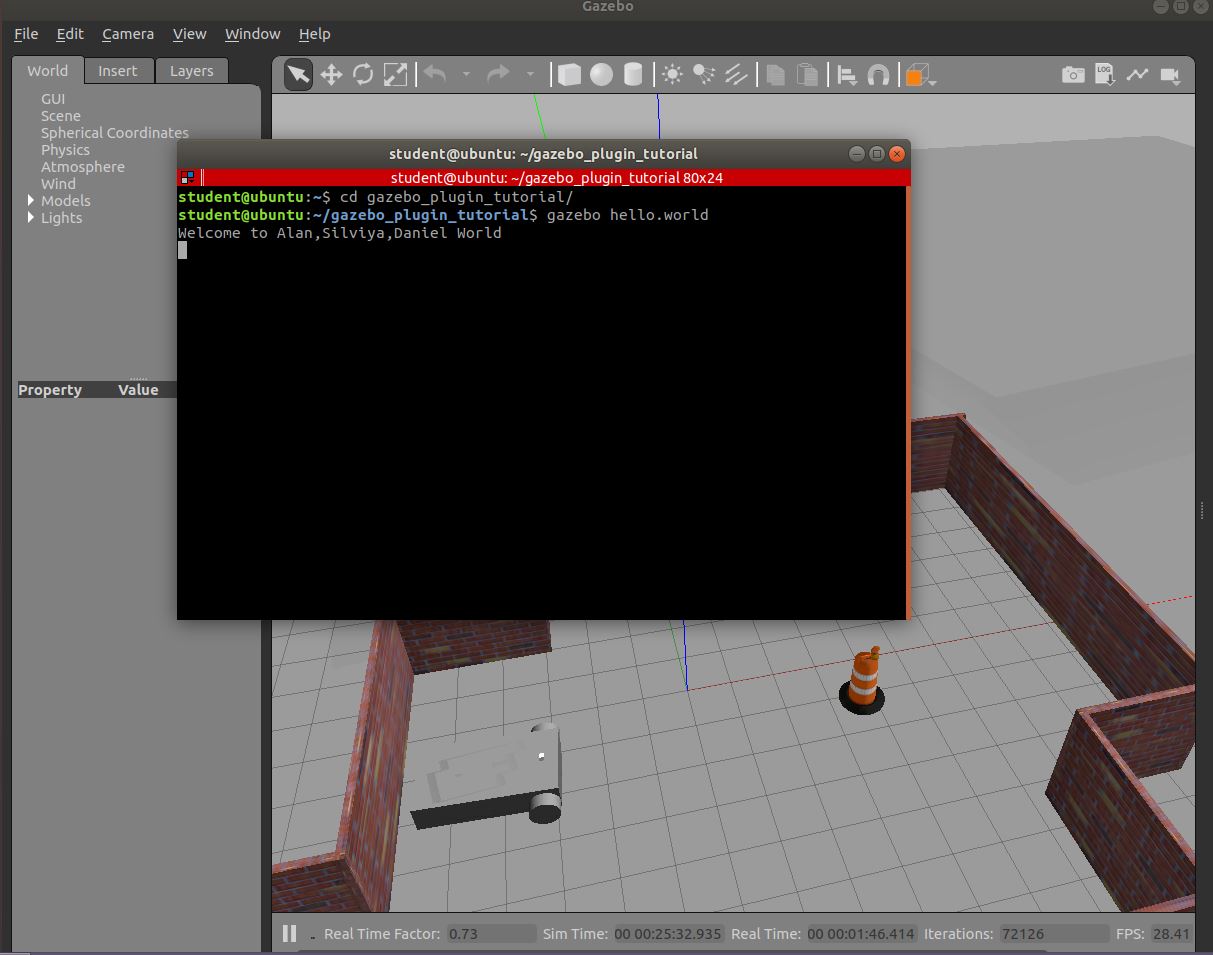Open the Camera menu
This screenshot has height=955, width=1213.
coord(128,33)
